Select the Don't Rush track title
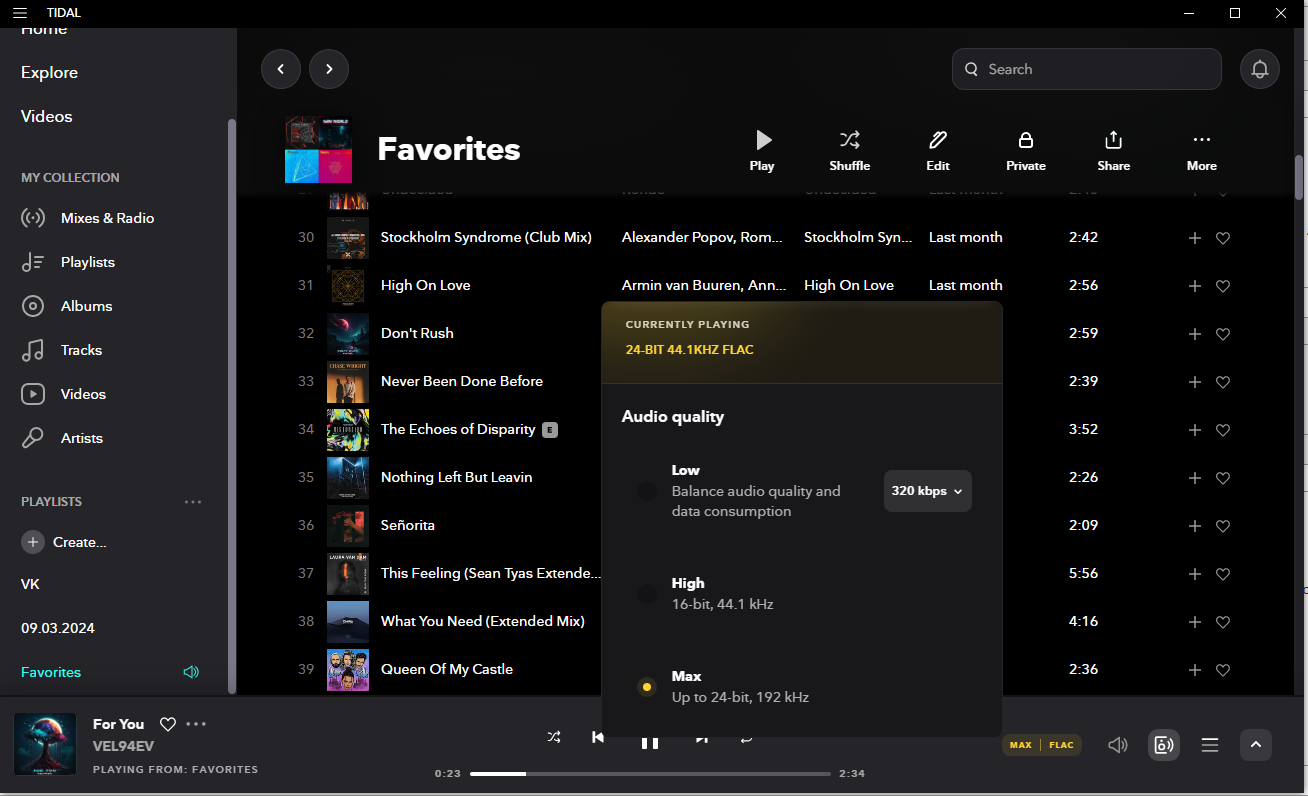The height and width of the screenshot is (796, 1308). tap(417, 333)
